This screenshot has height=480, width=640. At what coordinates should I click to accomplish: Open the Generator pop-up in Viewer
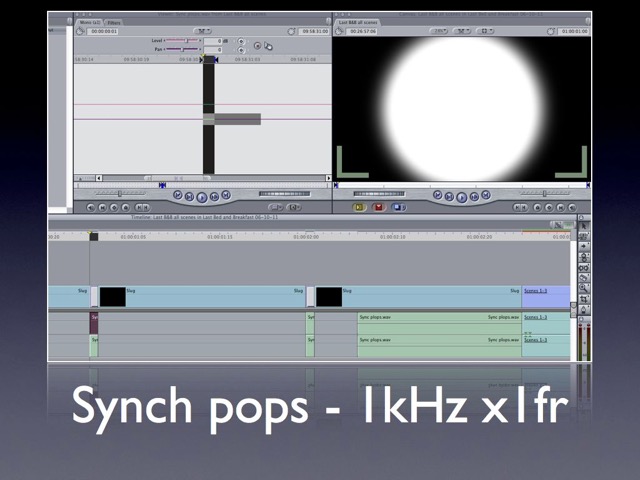tap(293, 207)
